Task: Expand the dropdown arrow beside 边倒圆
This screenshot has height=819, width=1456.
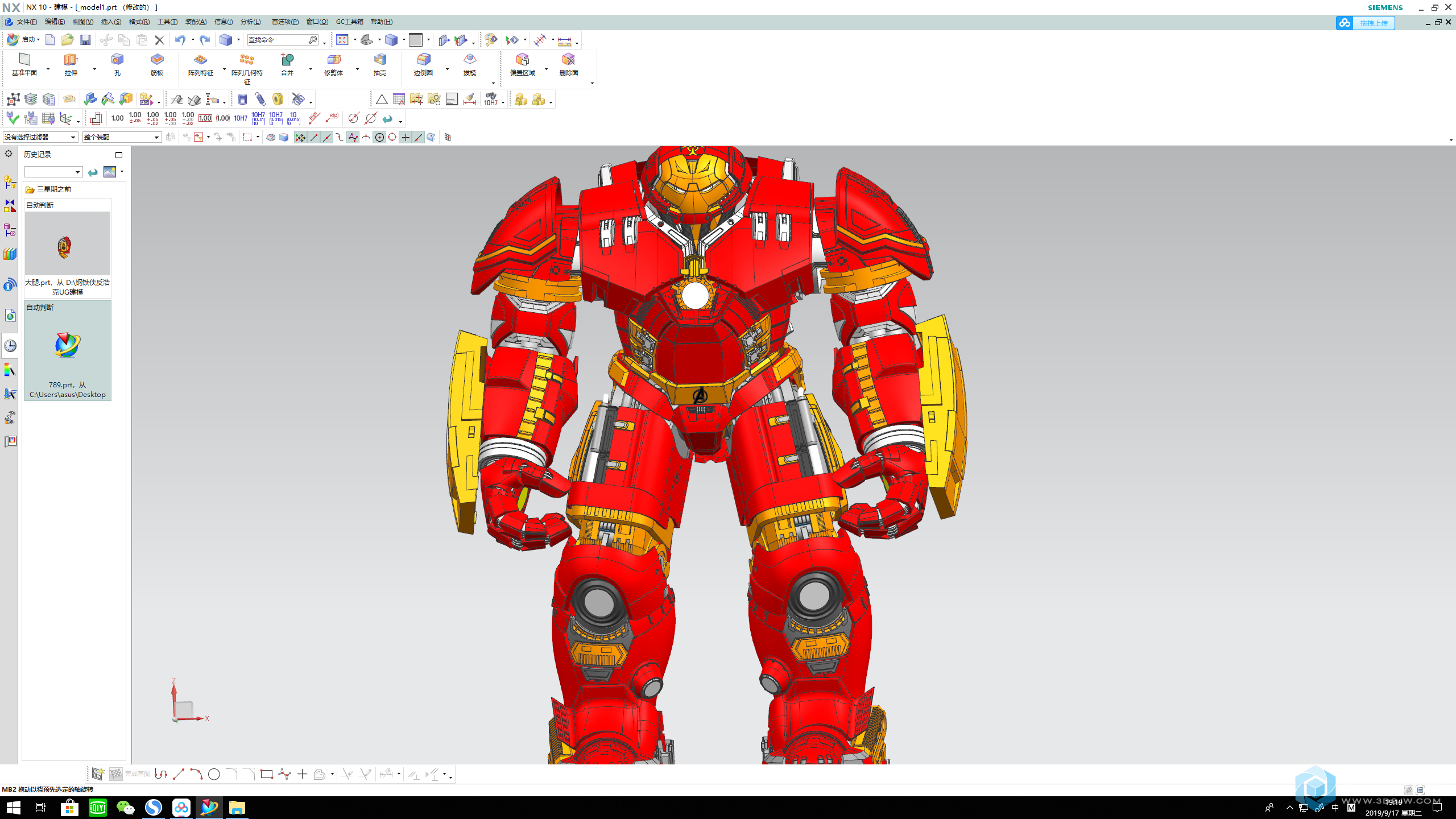Action: tap(447, 69)
